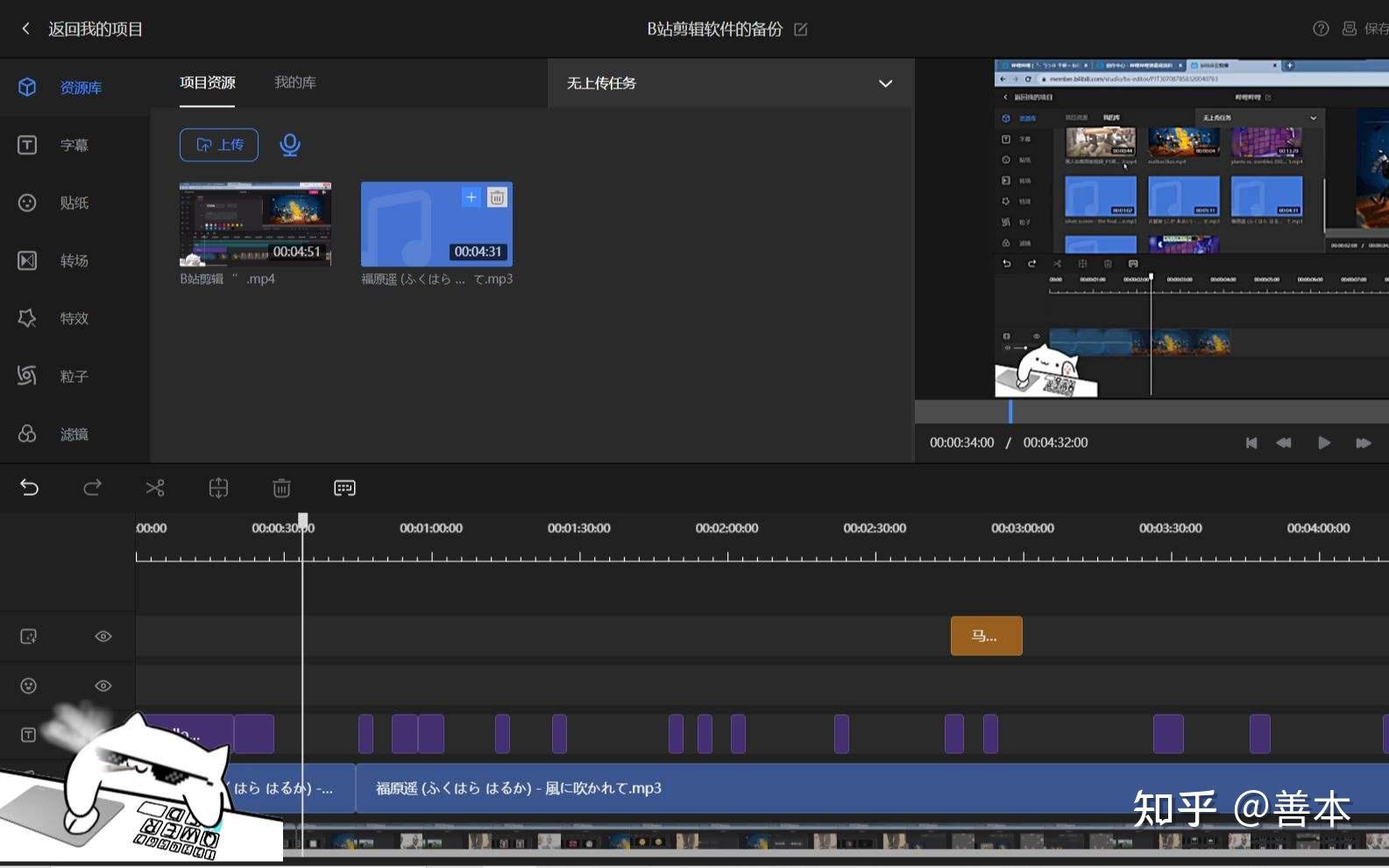Open the 粒子 particles panel
Viewport: 1389px width, 868px height.
[74, 377]
